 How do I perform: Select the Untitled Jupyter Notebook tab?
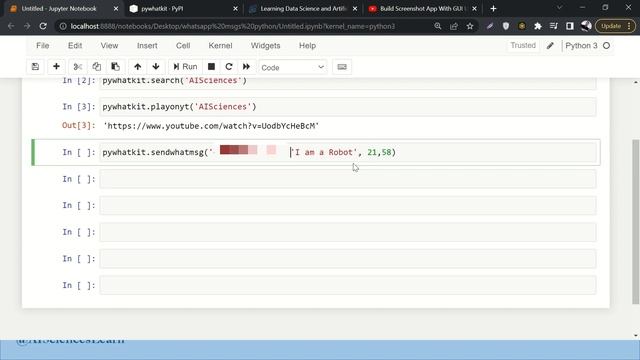click(x=63, y=9)
